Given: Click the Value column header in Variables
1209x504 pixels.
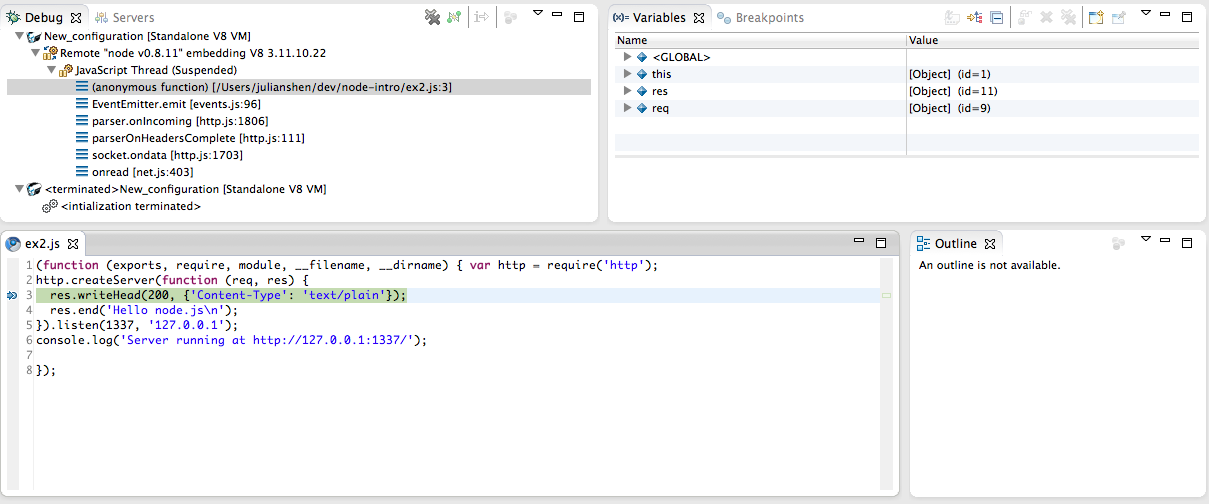Looking at the screenshot, I should (x=1053, y=40).
